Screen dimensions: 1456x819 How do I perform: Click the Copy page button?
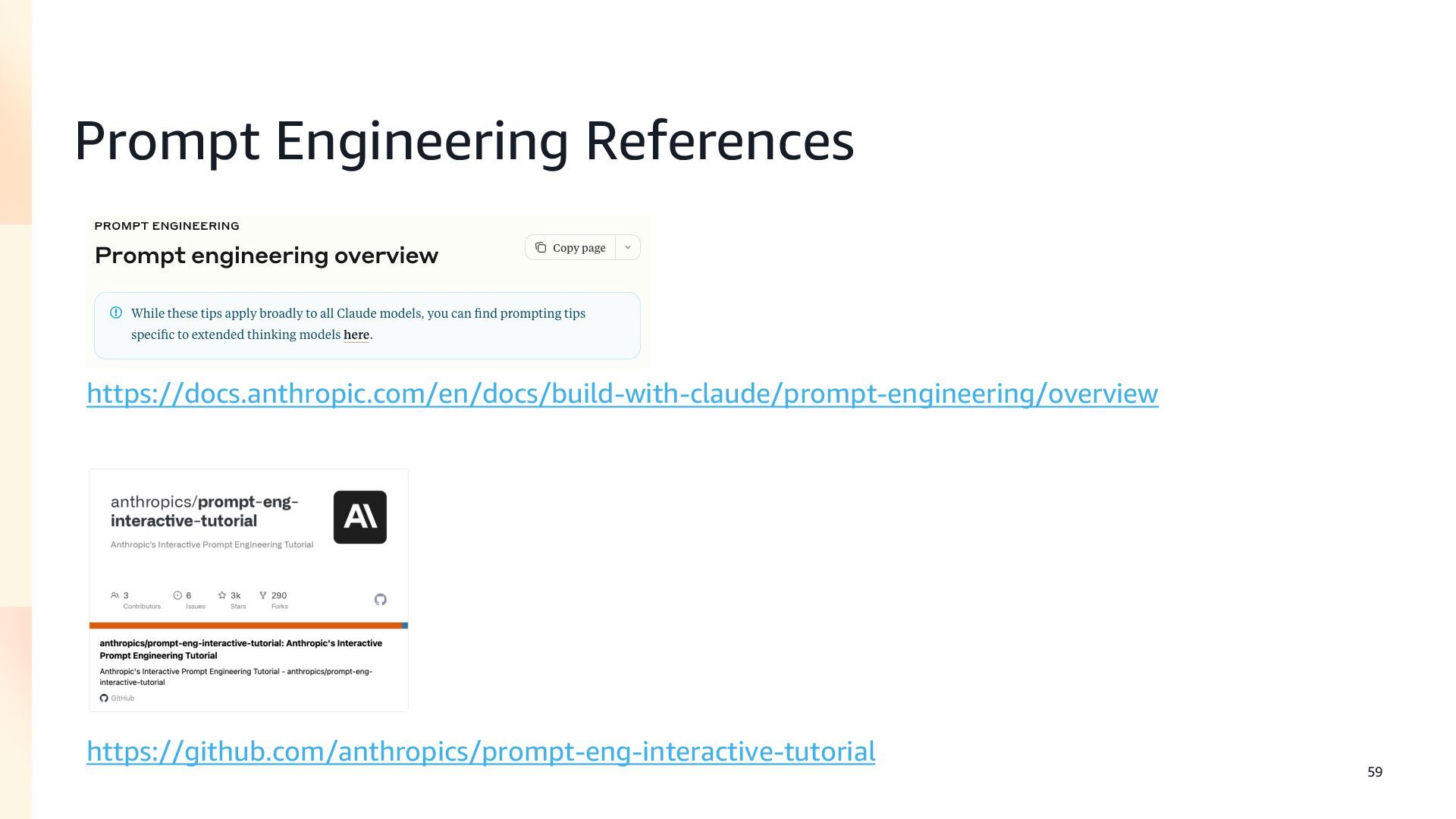coord(570,248)
